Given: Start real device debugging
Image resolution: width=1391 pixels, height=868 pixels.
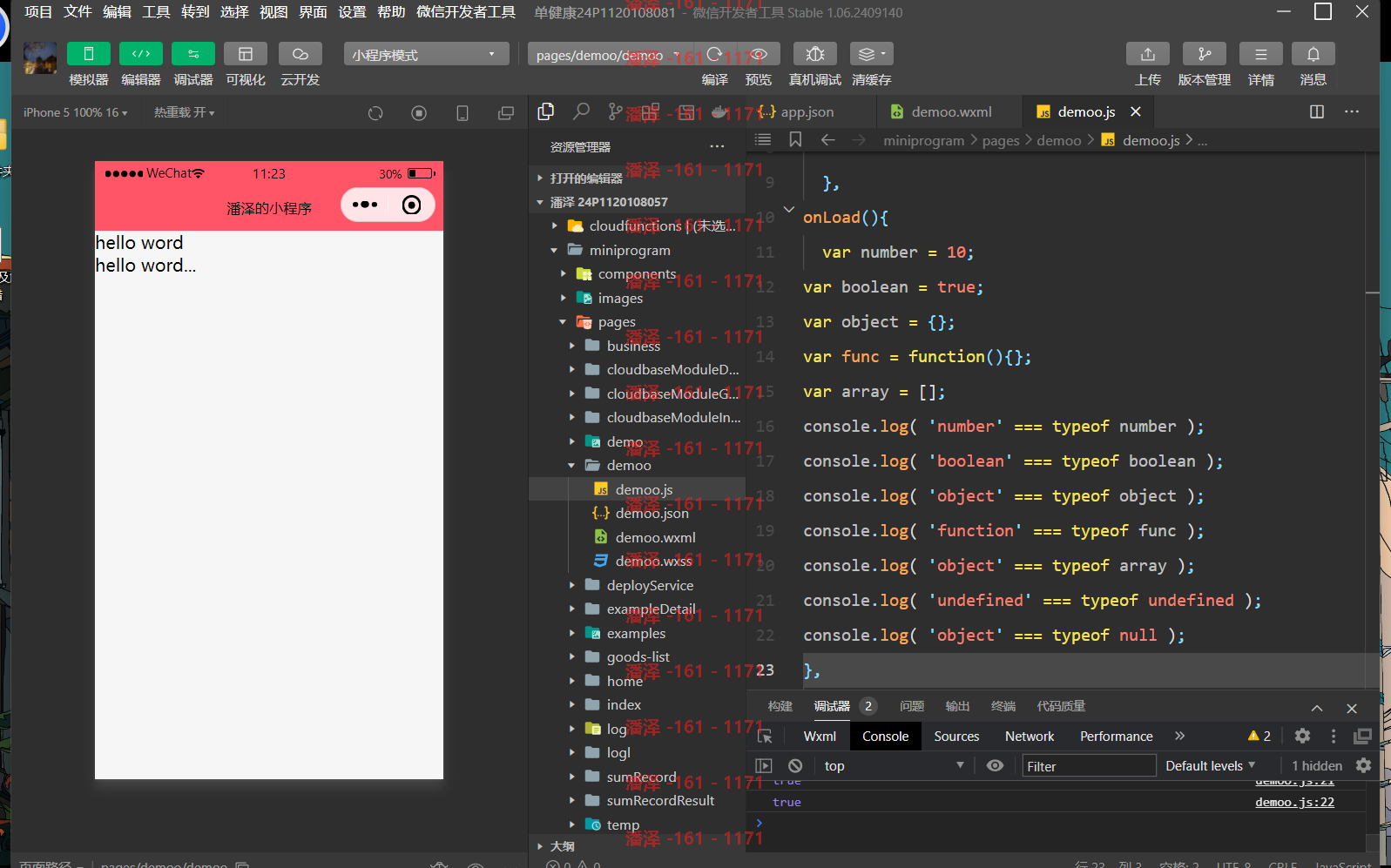Looking at the screenshot, I should pyautogui.click(x=815, y=54).
